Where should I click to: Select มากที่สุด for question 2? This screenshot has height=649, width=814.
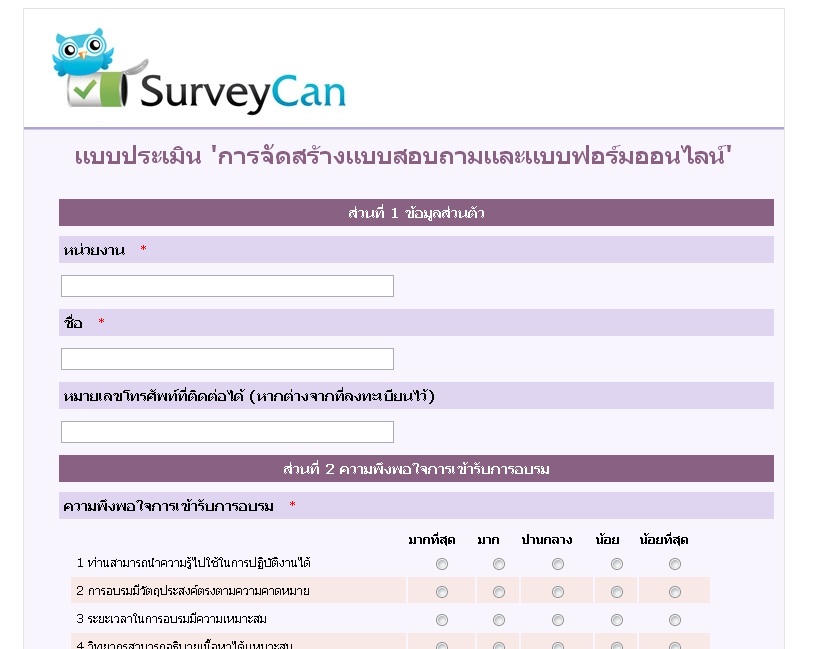pyautogui.click(x=442, y=592)
